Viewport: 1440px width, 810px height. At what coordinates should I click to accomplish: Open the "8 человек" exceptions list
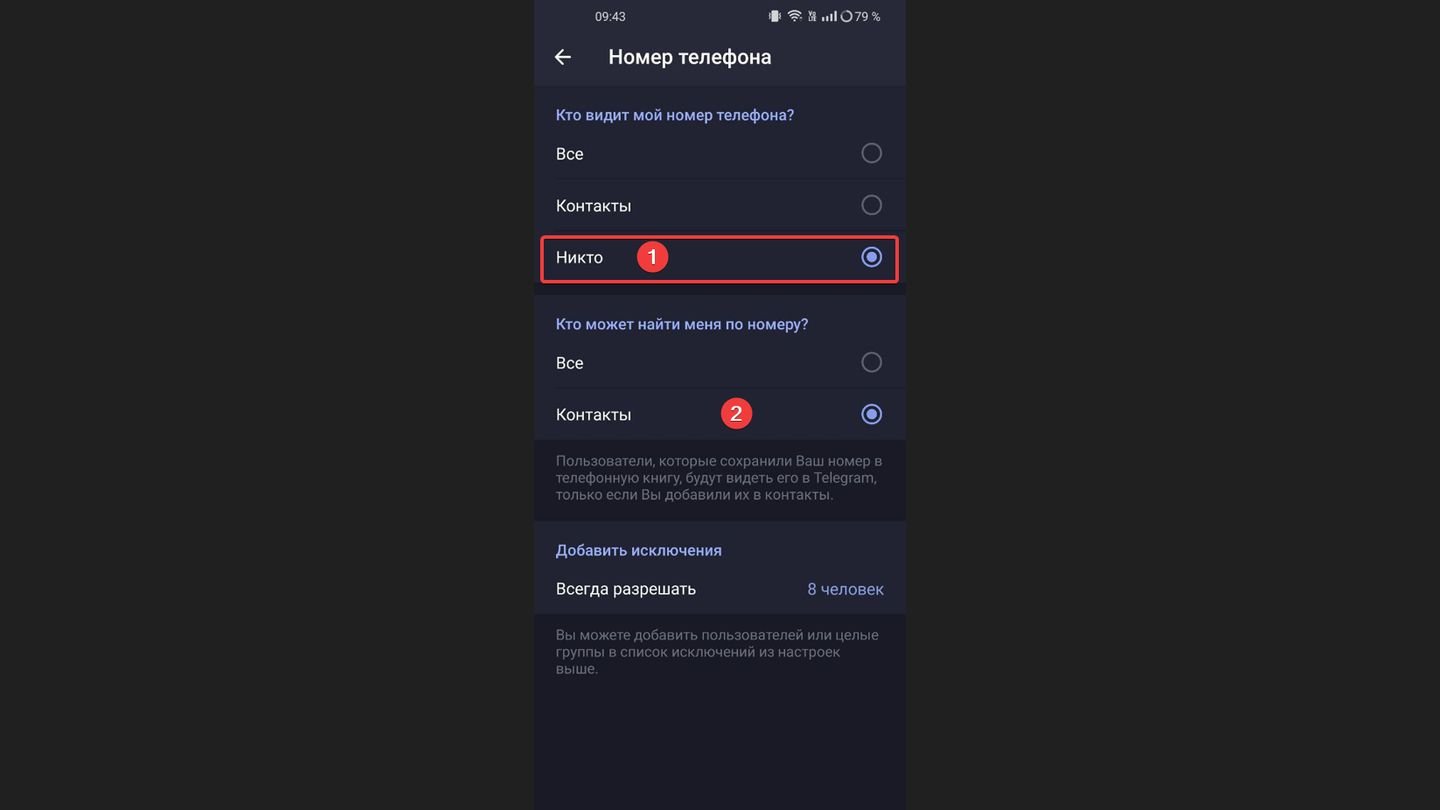[x=845, y=589]
